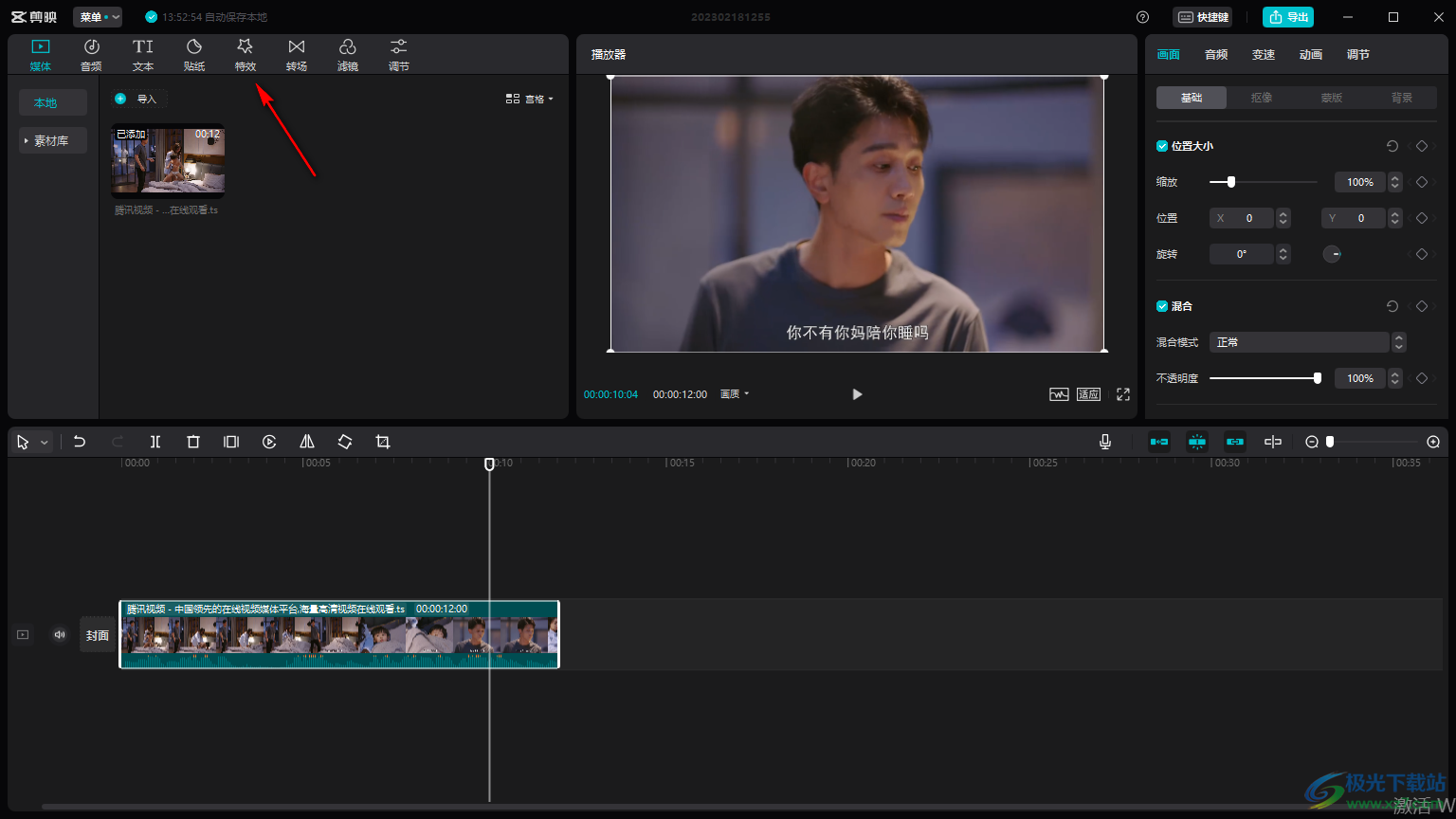
Task: Expand the 素材库 library tree item
Action: click(53, 140)
